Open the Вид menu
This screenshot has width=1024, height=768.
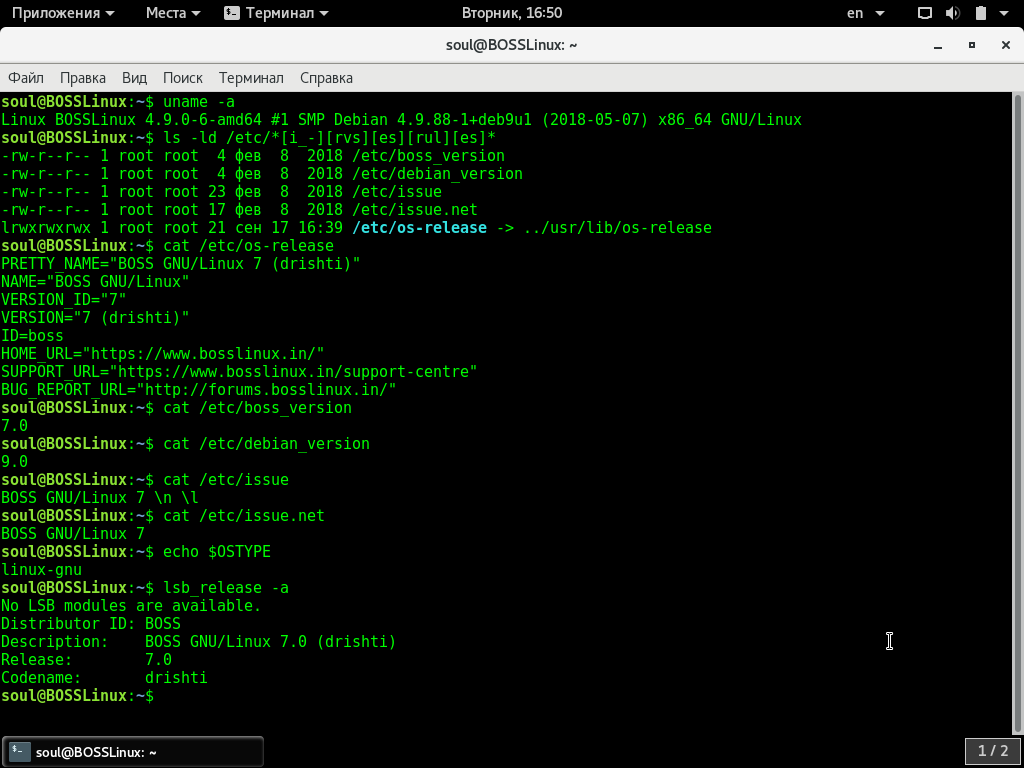135,78
